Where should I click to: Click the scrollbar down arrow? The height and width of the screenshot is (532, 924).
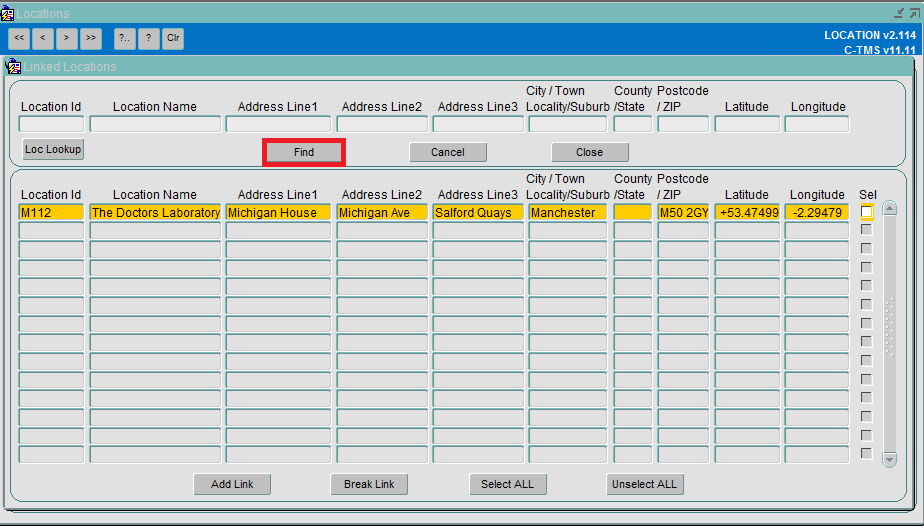[x=889, y=460]
